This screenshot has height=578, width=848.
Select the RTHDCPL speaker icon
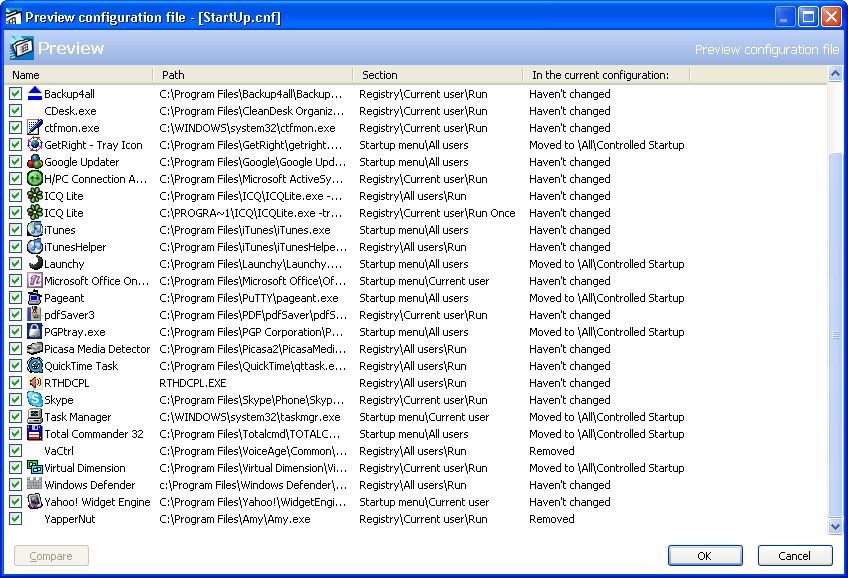click(35, 382)
